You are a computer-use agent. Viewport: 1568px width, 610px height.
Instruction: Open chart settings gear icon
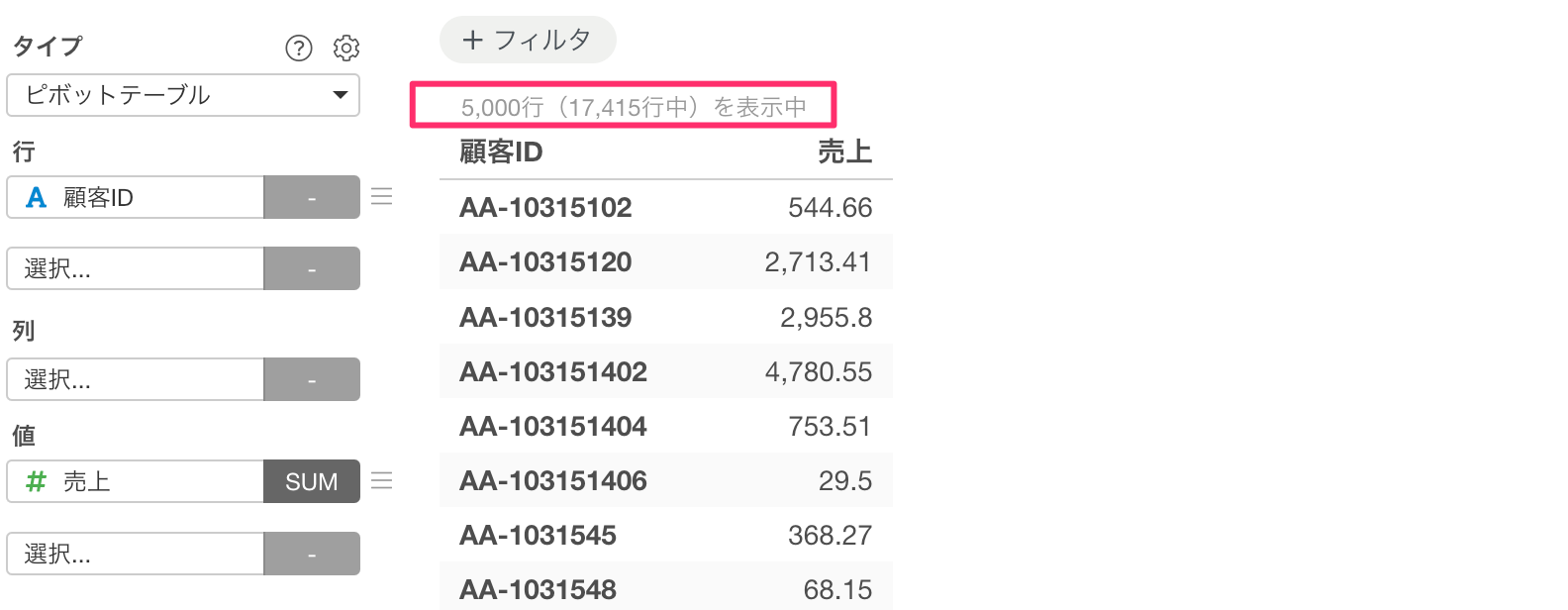(x=346, y=48)
